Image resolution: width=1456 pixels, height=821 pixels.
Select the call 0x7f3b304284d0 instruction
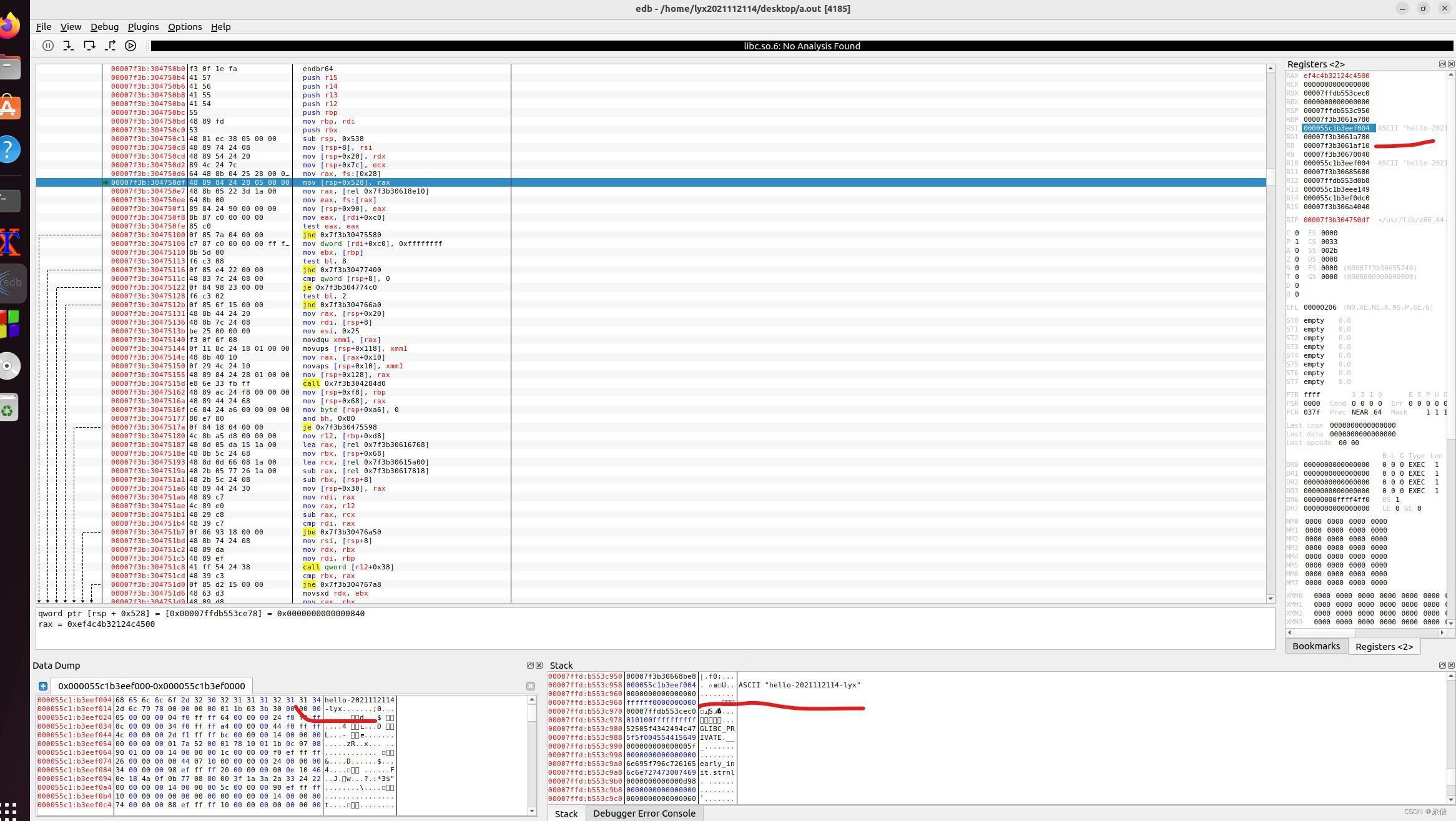coord(651,383)
